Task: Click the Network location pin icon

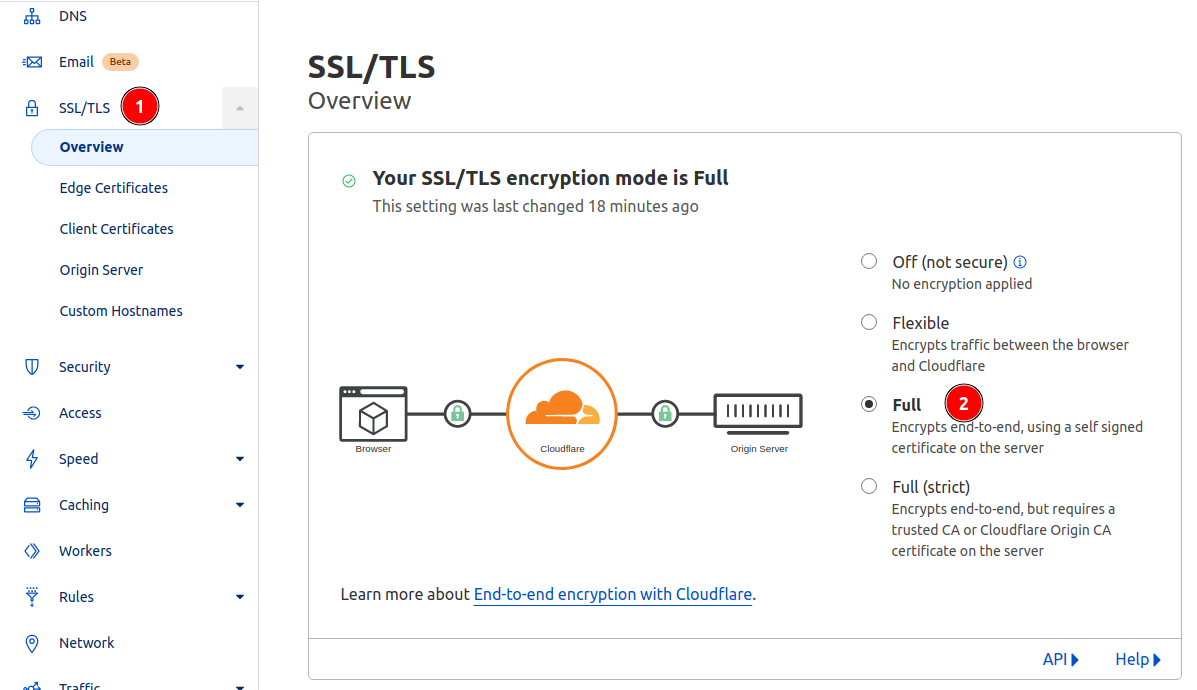Action: pos(32,643)
